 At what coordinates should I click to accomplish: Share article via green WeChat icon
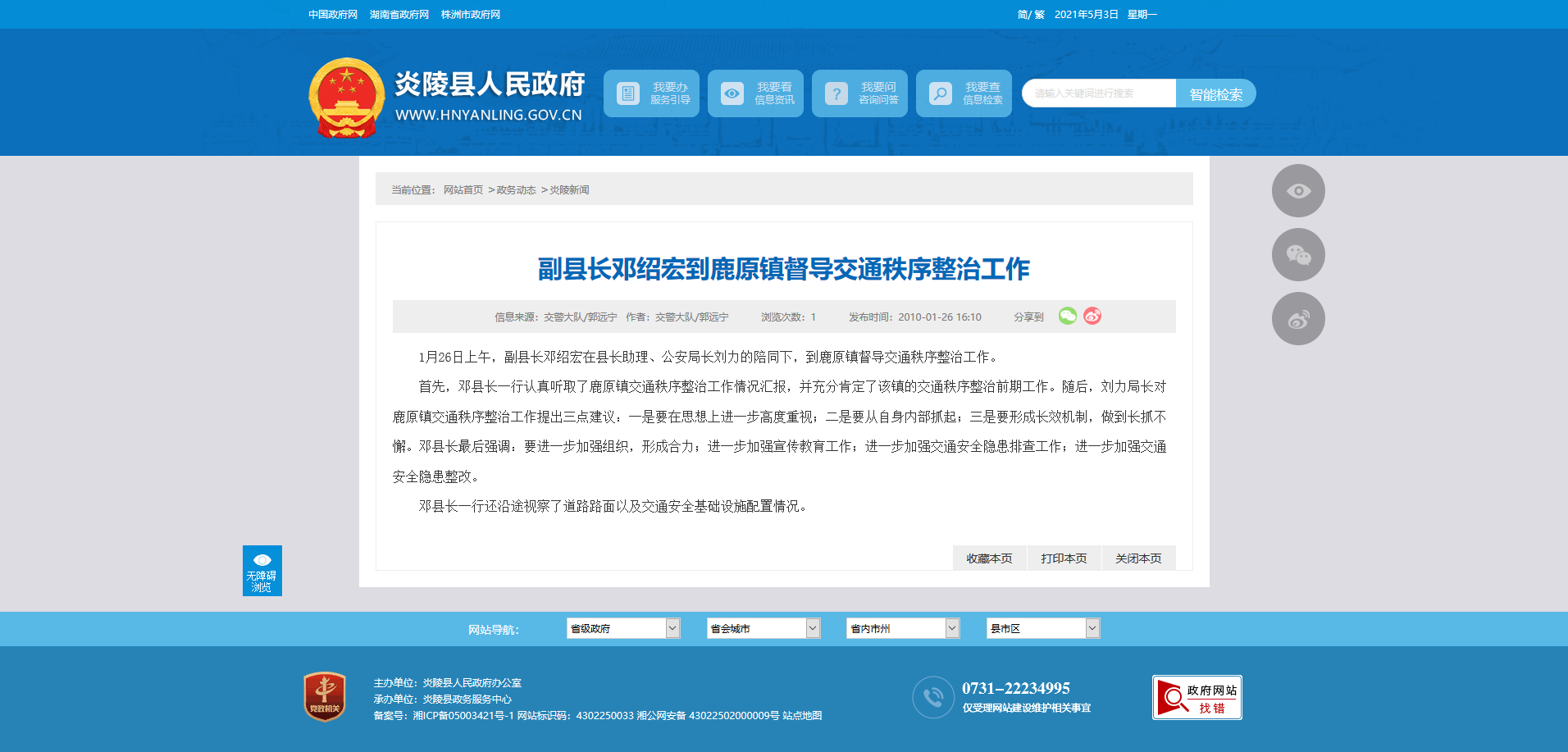click(x=1067, y=317)
